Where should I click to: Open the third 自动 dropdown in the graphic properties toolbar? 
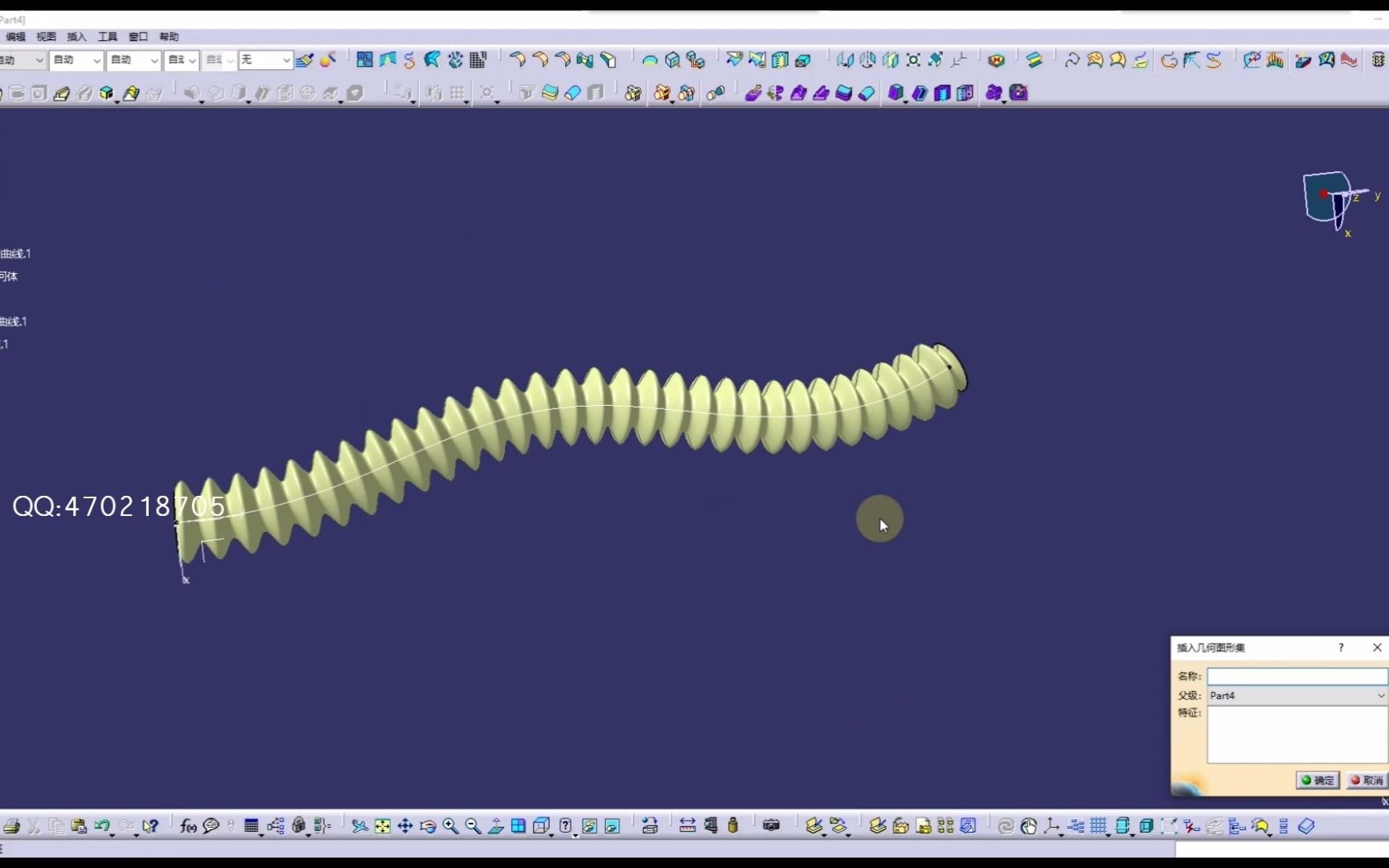[x=133, y=60]
